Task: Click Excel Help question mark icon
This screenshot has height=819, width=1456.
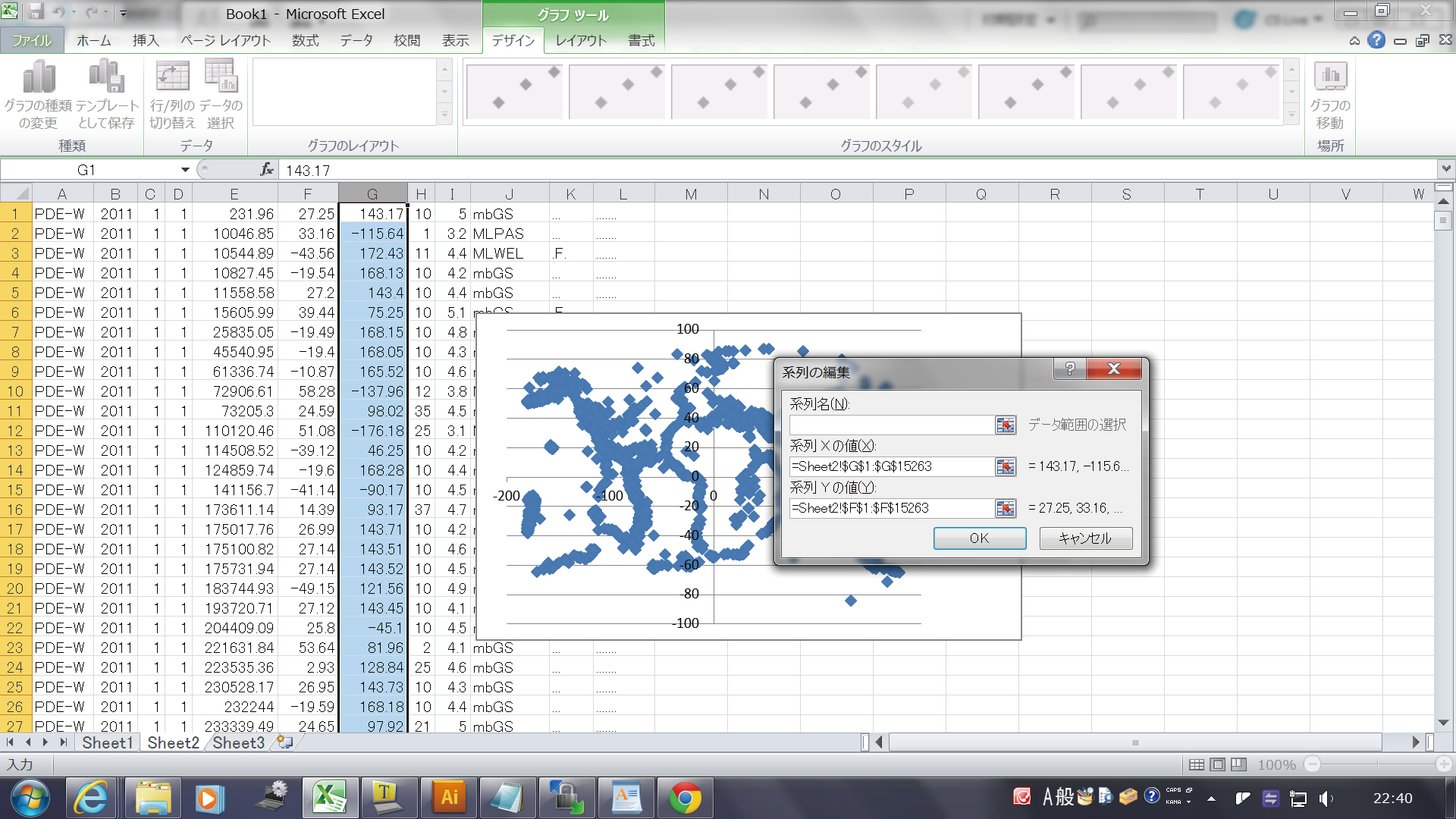Action: 1376,40
